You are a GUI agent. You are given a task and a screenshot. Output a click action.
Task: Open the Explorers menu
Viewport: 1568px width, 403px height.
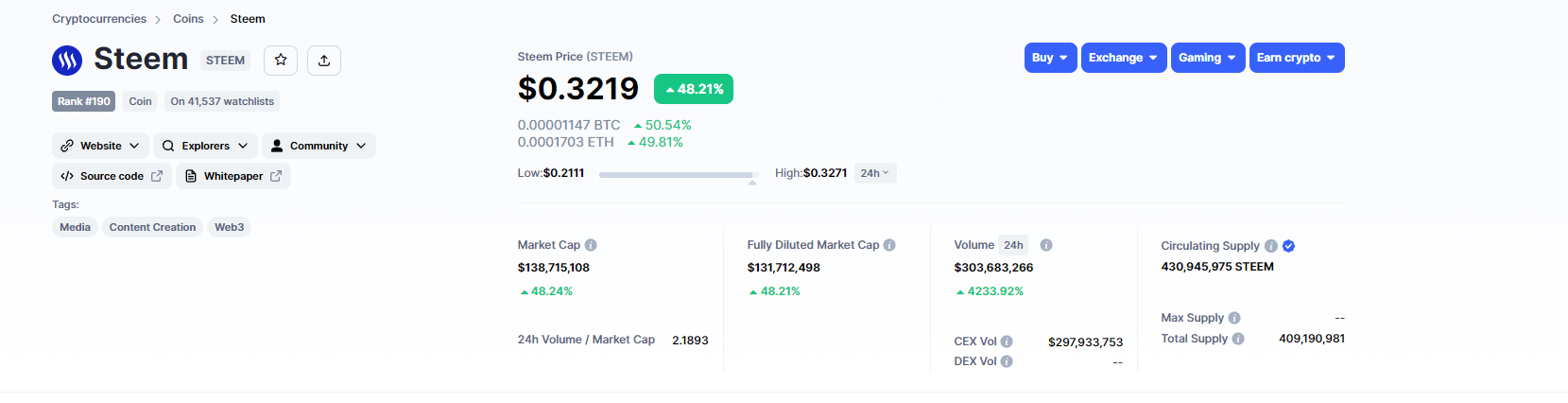[205, 146]
